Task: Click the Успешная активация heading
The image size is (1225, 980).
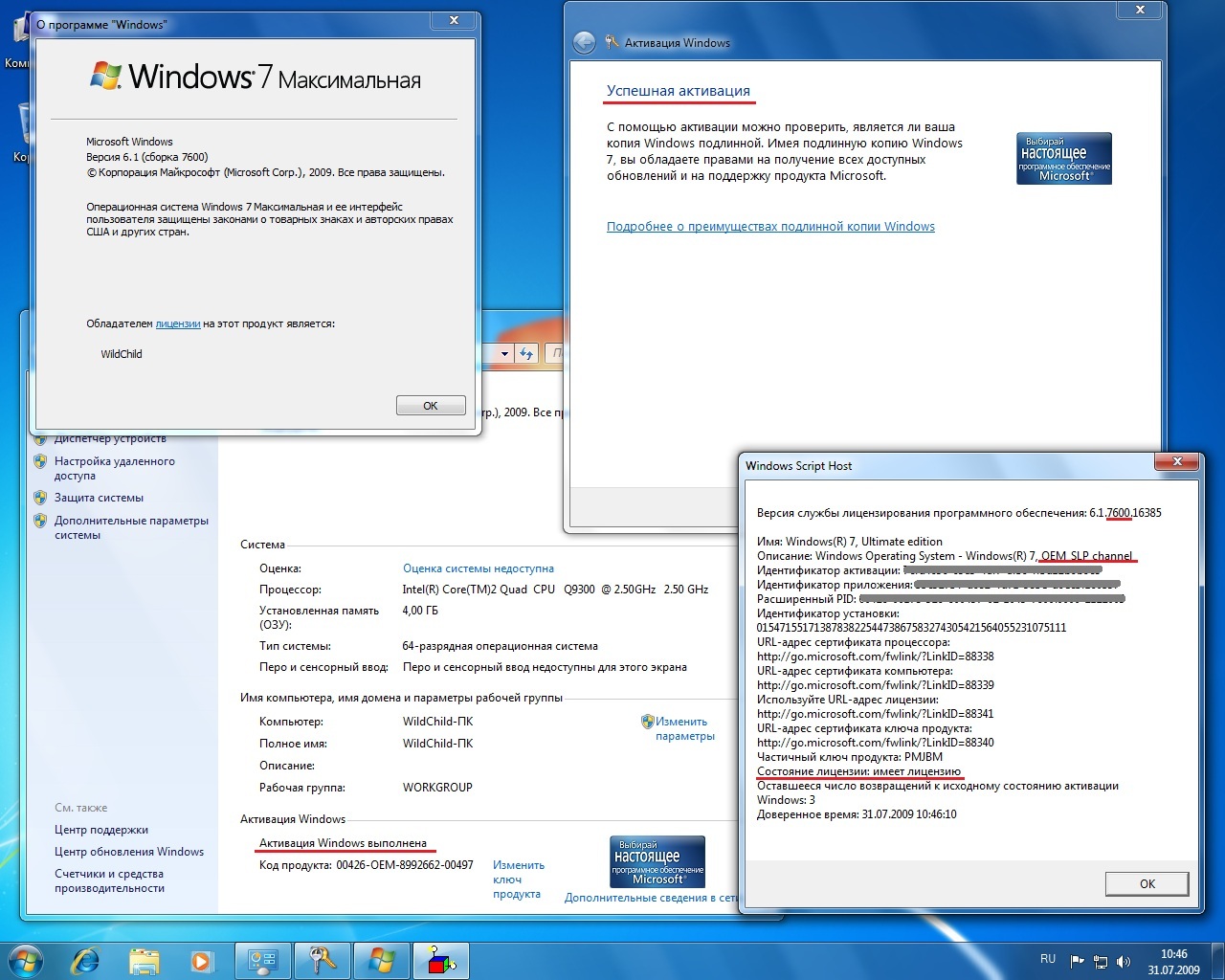Action: (679, 91)
